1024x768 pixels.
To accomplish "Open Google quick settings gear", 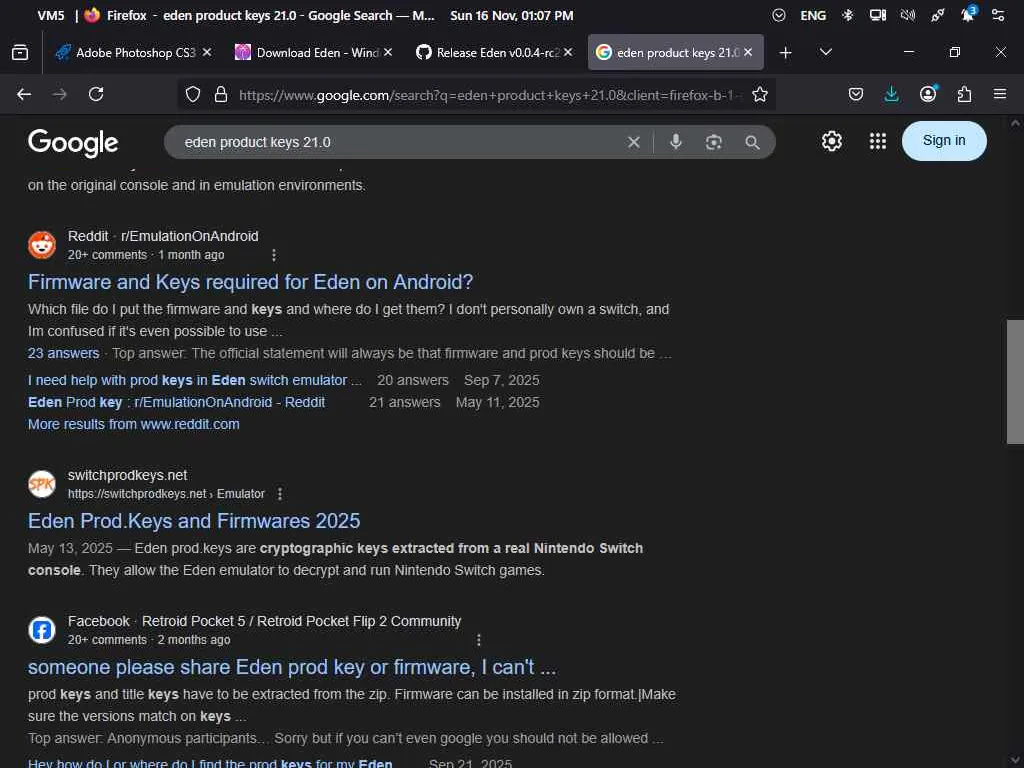I will (x=831, y=141).
